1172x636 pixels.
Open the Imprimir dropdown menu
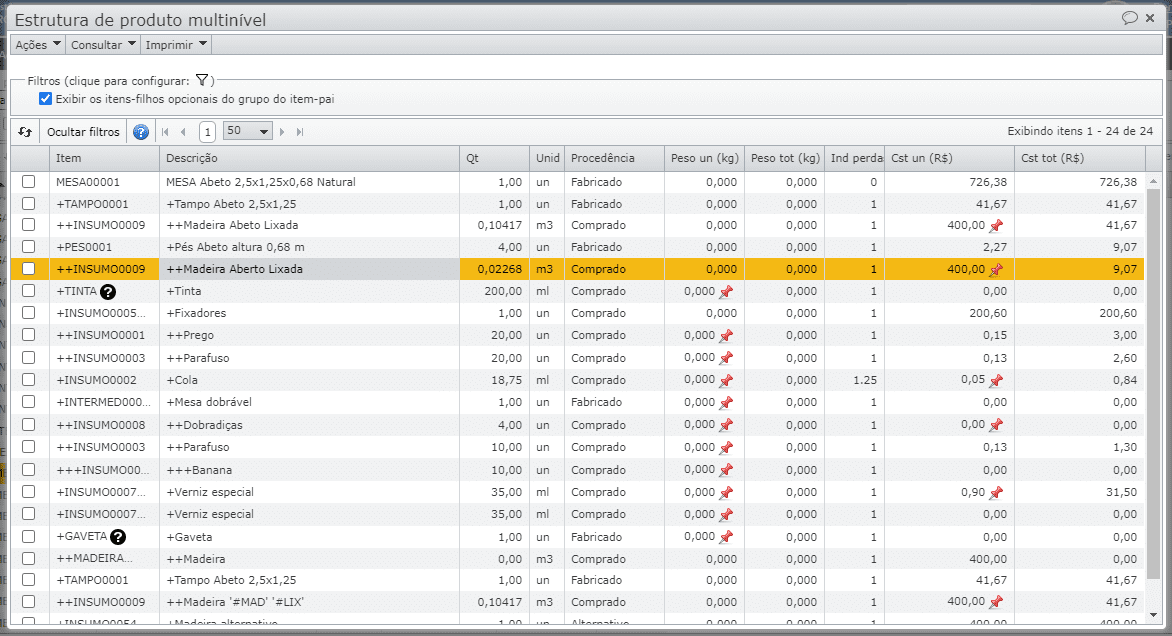[x=176, y=45]
